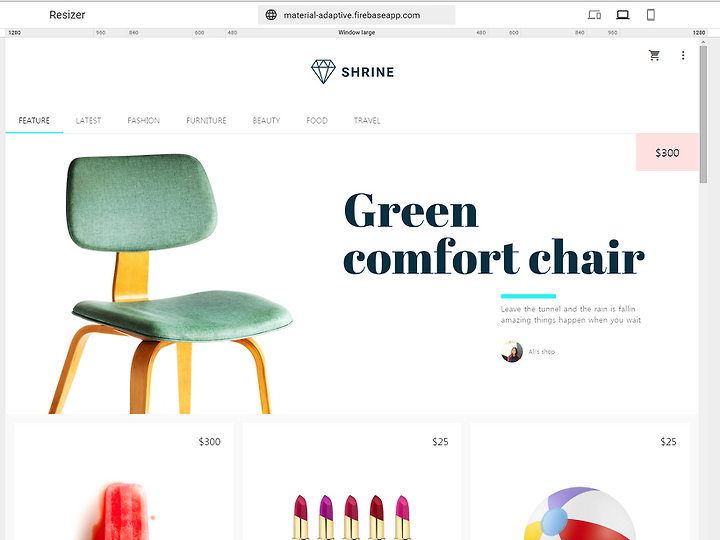Click the material-adaptive URL field
This screenshot has width=720, height=540.
coord(357,15)
